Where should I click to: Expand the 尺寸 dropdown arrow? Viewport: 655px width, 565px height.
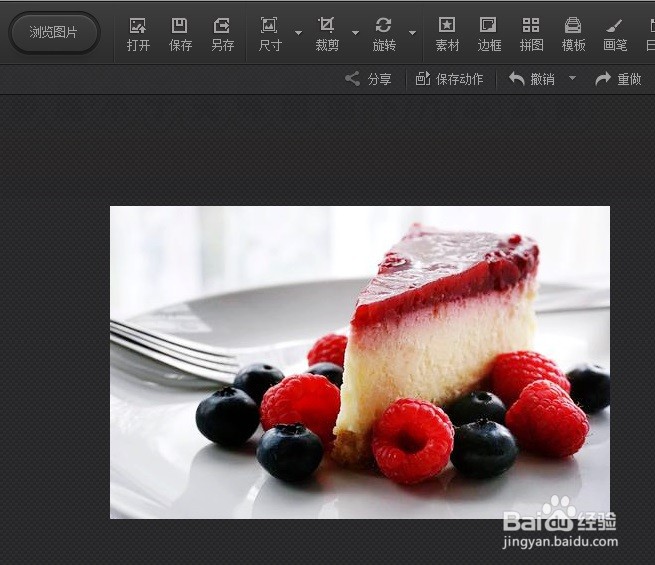(x=298, y=33)
